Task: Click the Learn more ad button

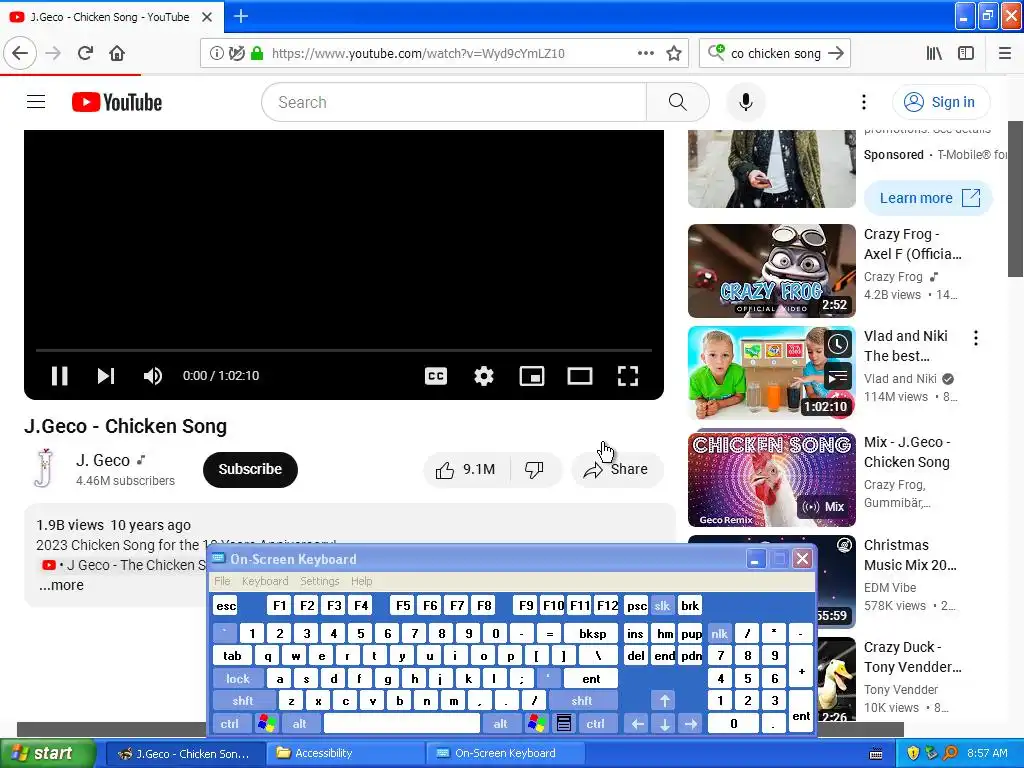Action: (929, 198)
